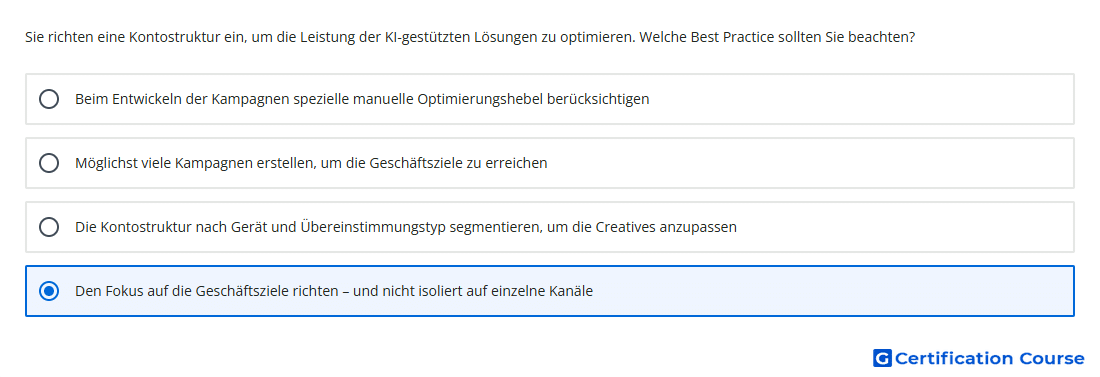
Task: Click the words 'Optimierungshebel berücksichtigen' in first answer
Action: point(533,99)
